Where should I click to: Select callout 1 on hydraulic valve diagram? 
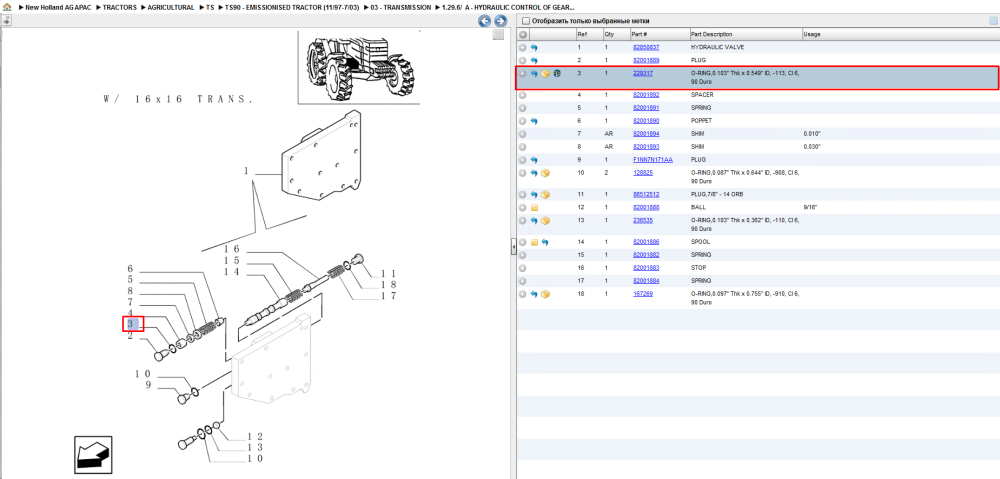click(x=246, y=171)
